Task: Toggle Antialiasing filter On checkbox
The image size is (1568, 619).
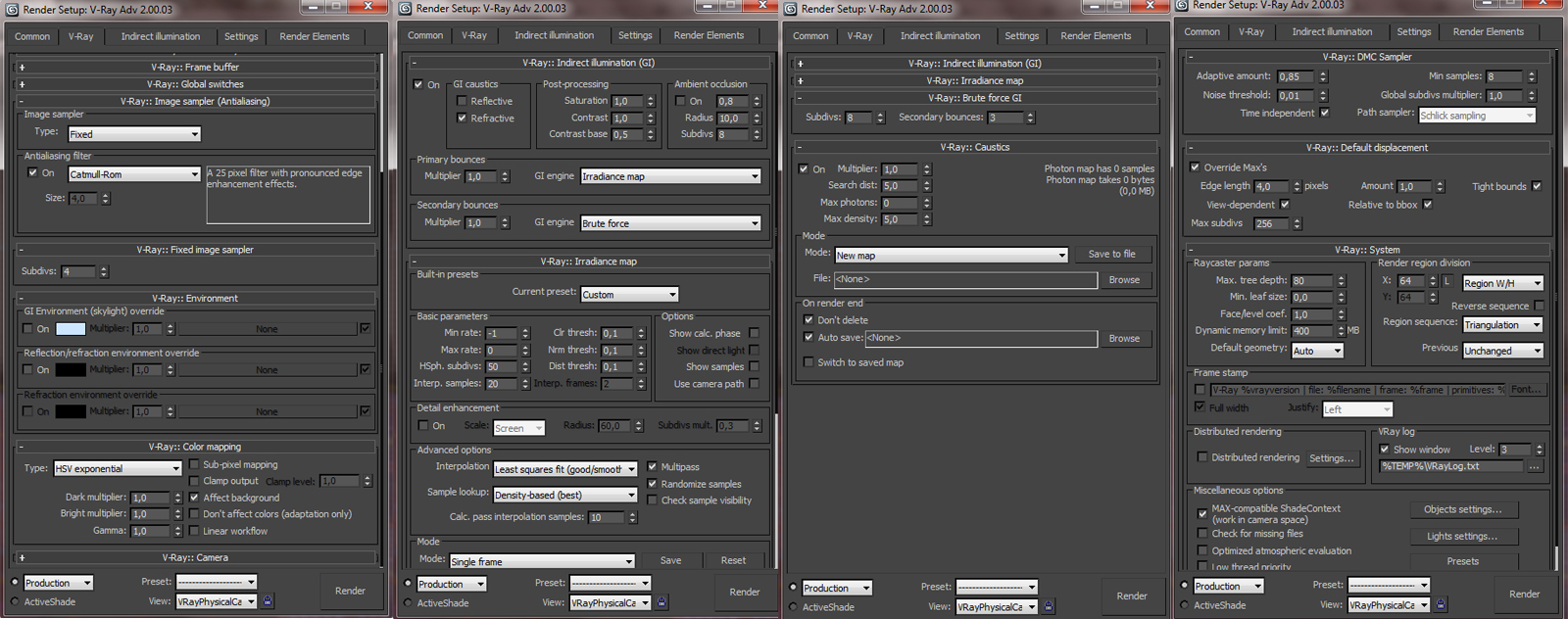Action: tap(32, 172)
